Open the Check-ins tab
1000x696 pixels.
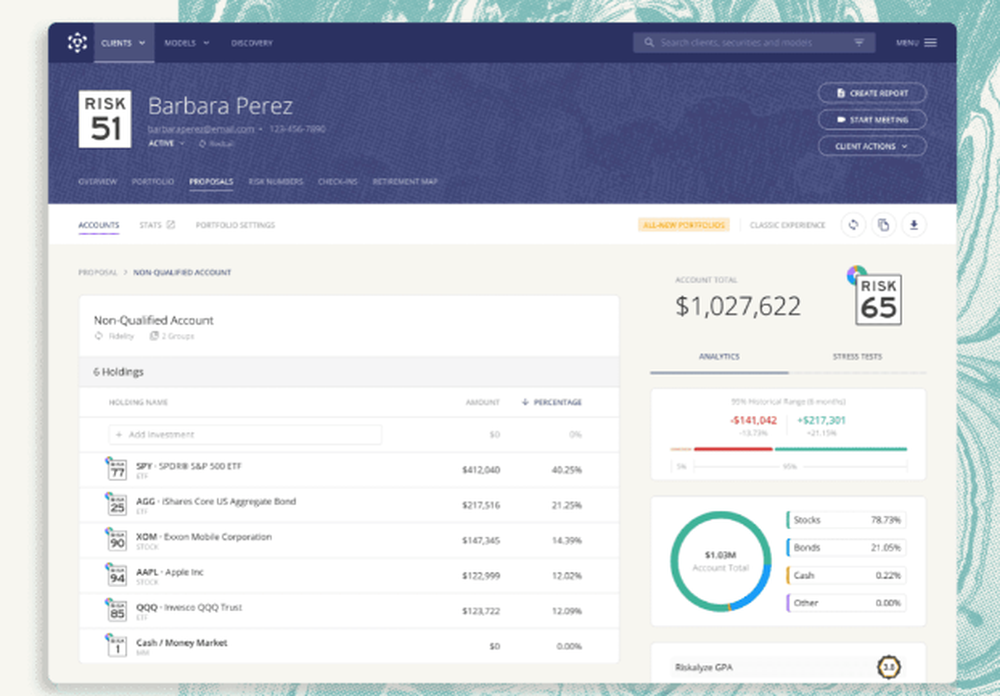point(337,182)
